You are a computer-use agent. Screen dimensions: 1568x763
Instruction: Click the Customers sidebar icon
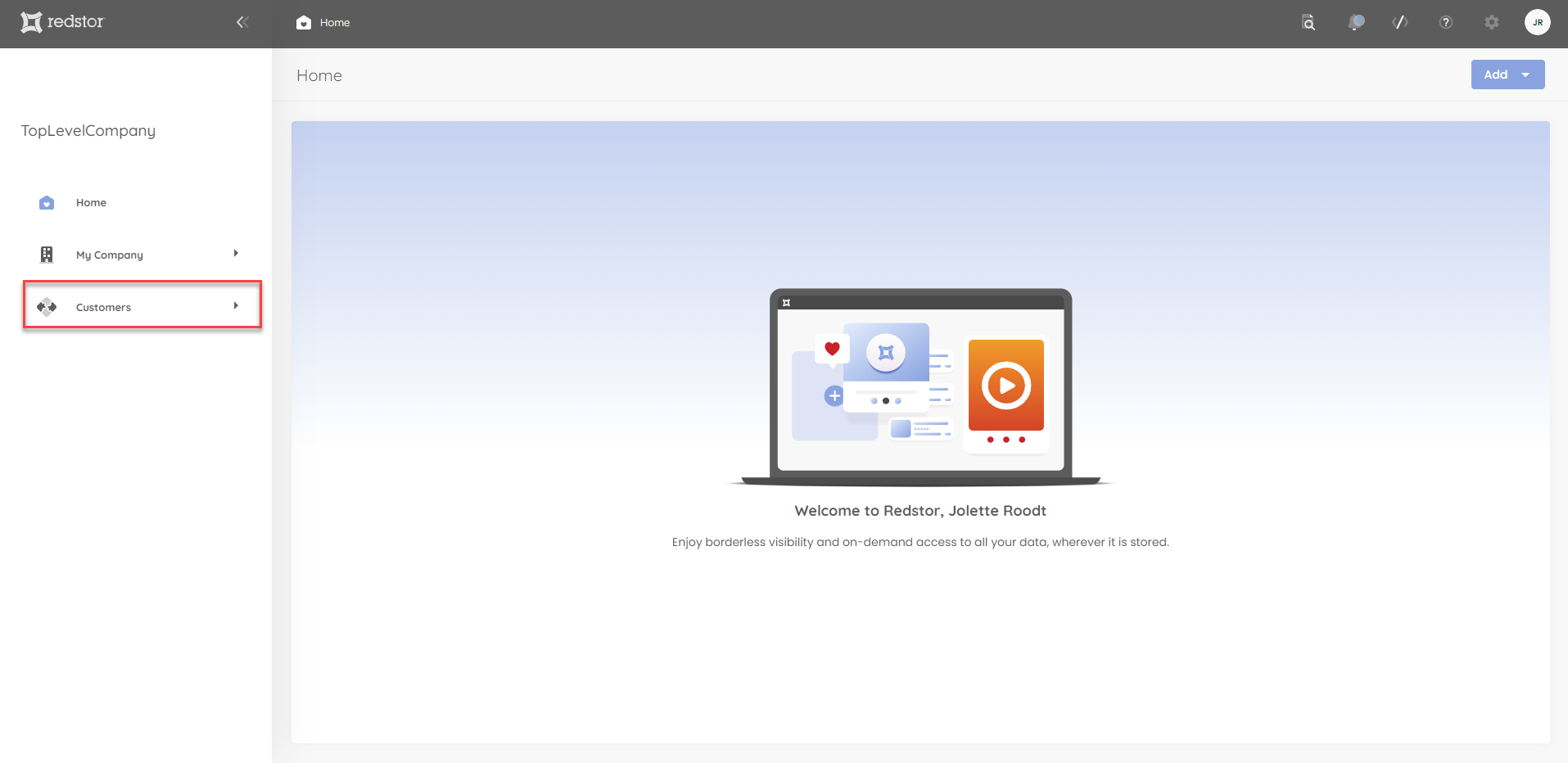click(x=47, y=307)
